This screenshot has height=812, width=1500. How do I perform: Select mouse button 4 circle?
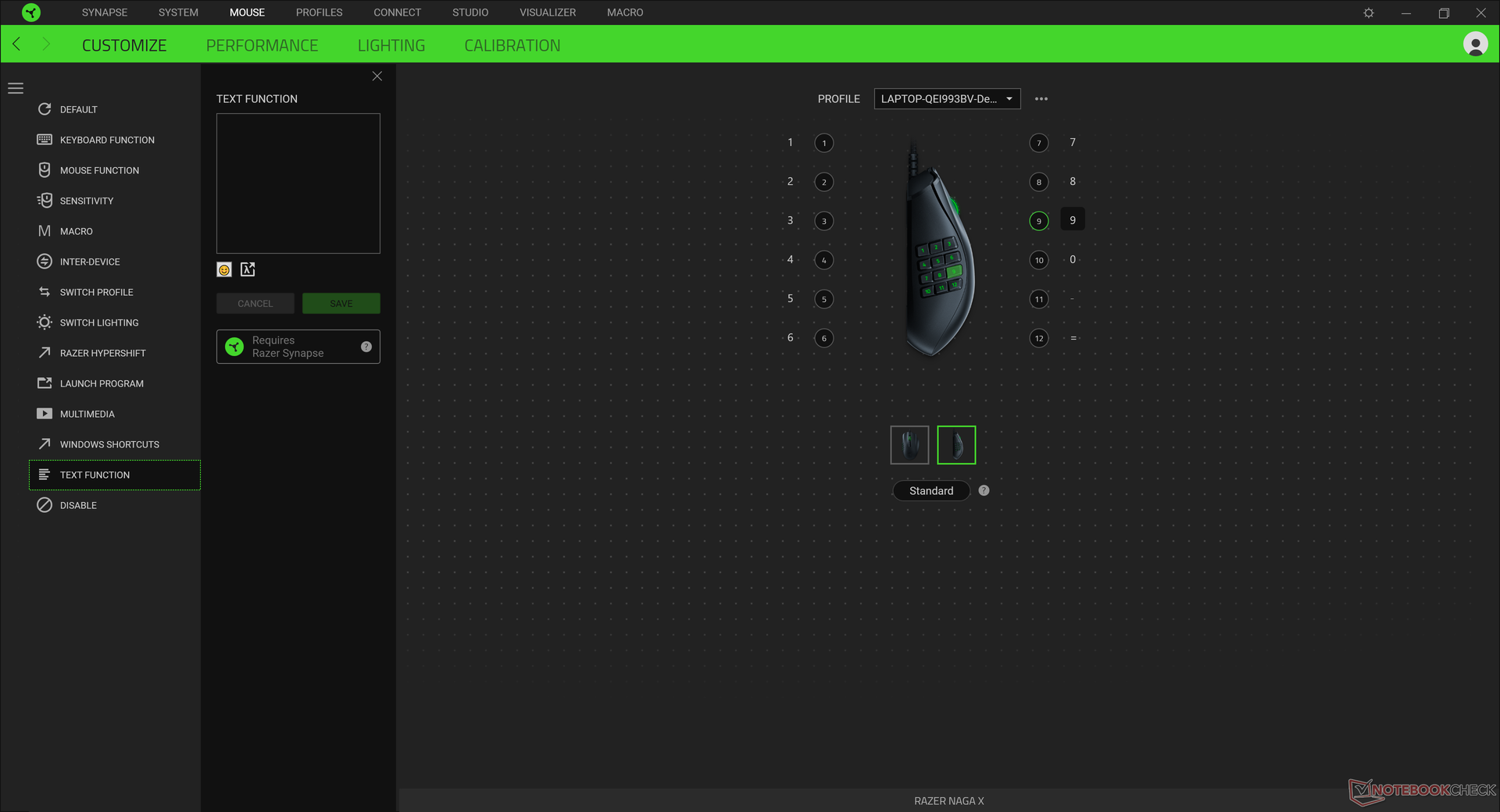823,260
